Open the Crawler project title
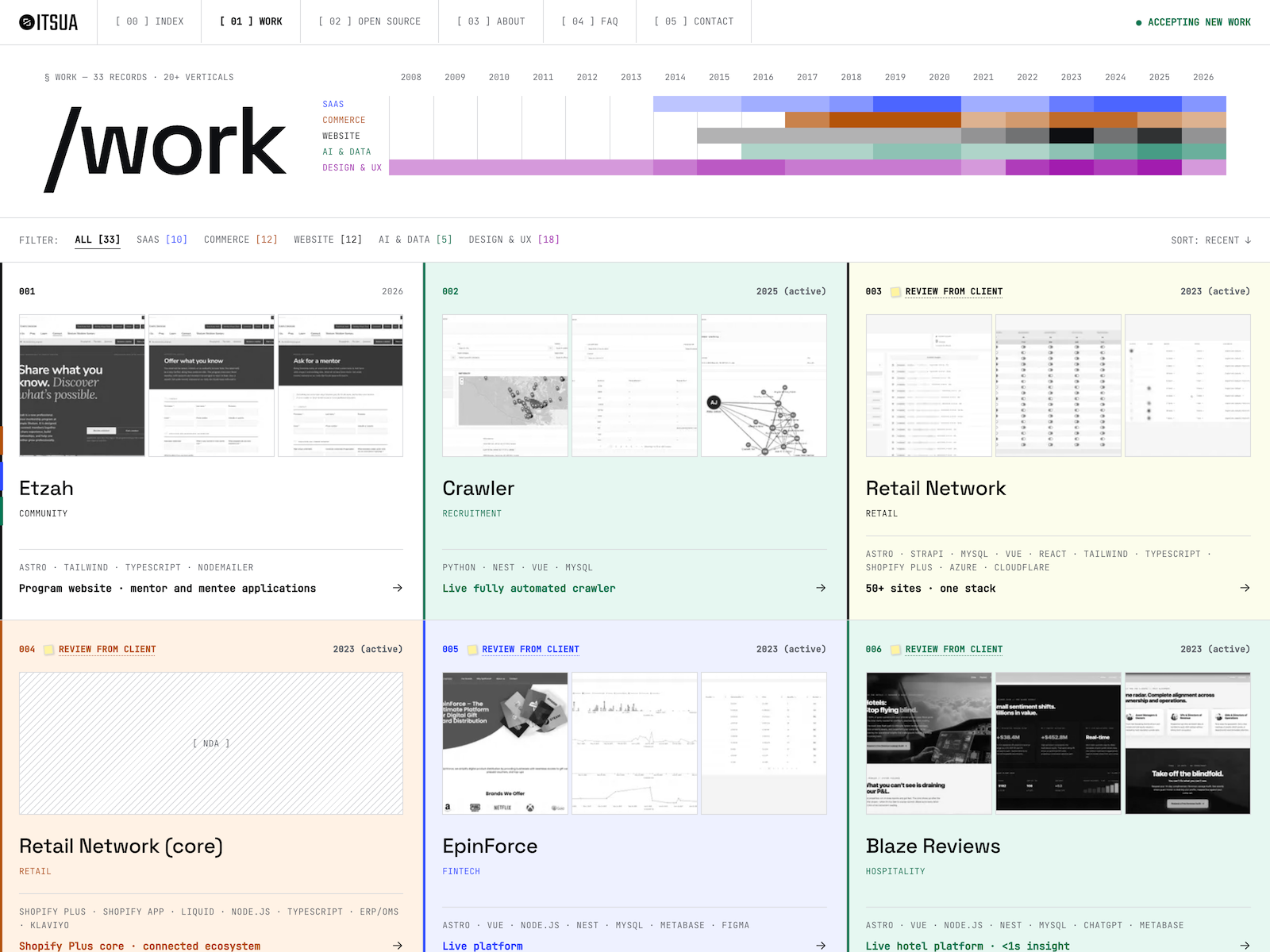 [x=479, y=488]
